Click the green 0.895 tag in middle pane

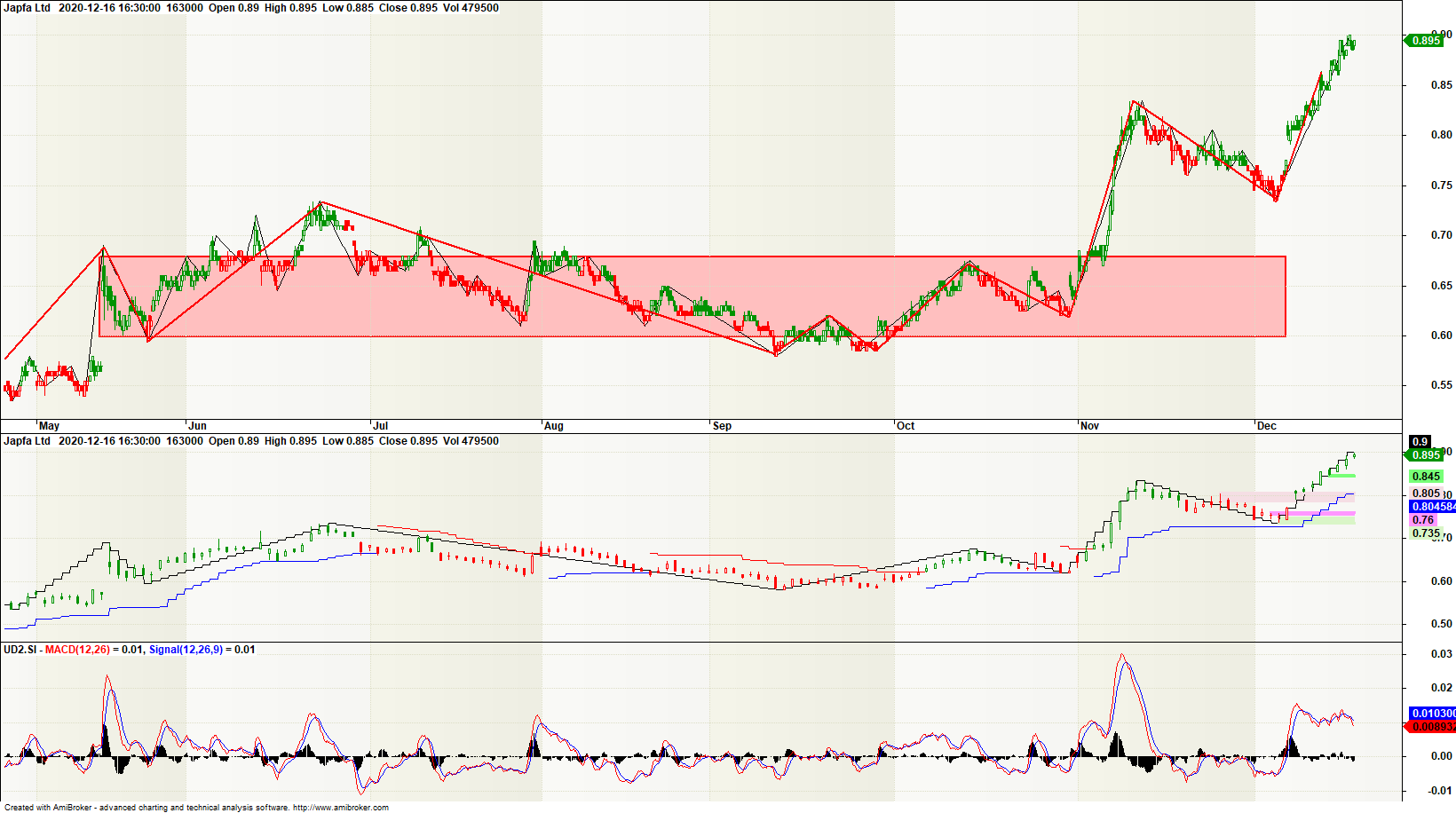click(1426, 455)
